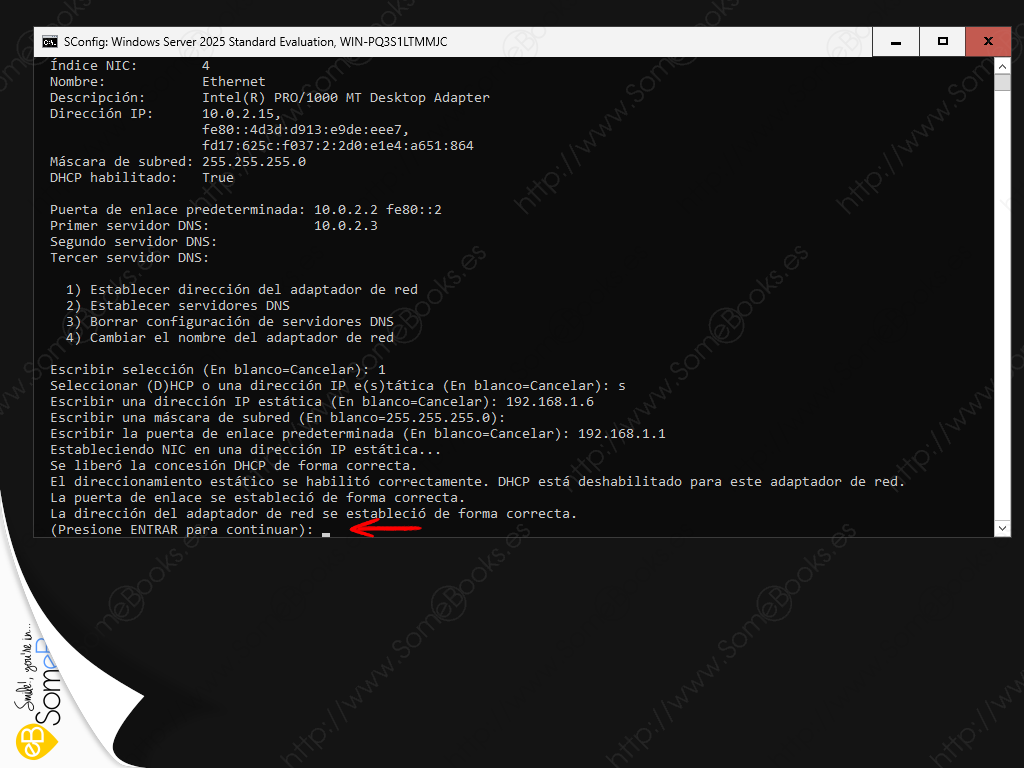This screenshot has width=1024, height=768.
Task: Minimize the SConfig console window
Action: (896, 42)
